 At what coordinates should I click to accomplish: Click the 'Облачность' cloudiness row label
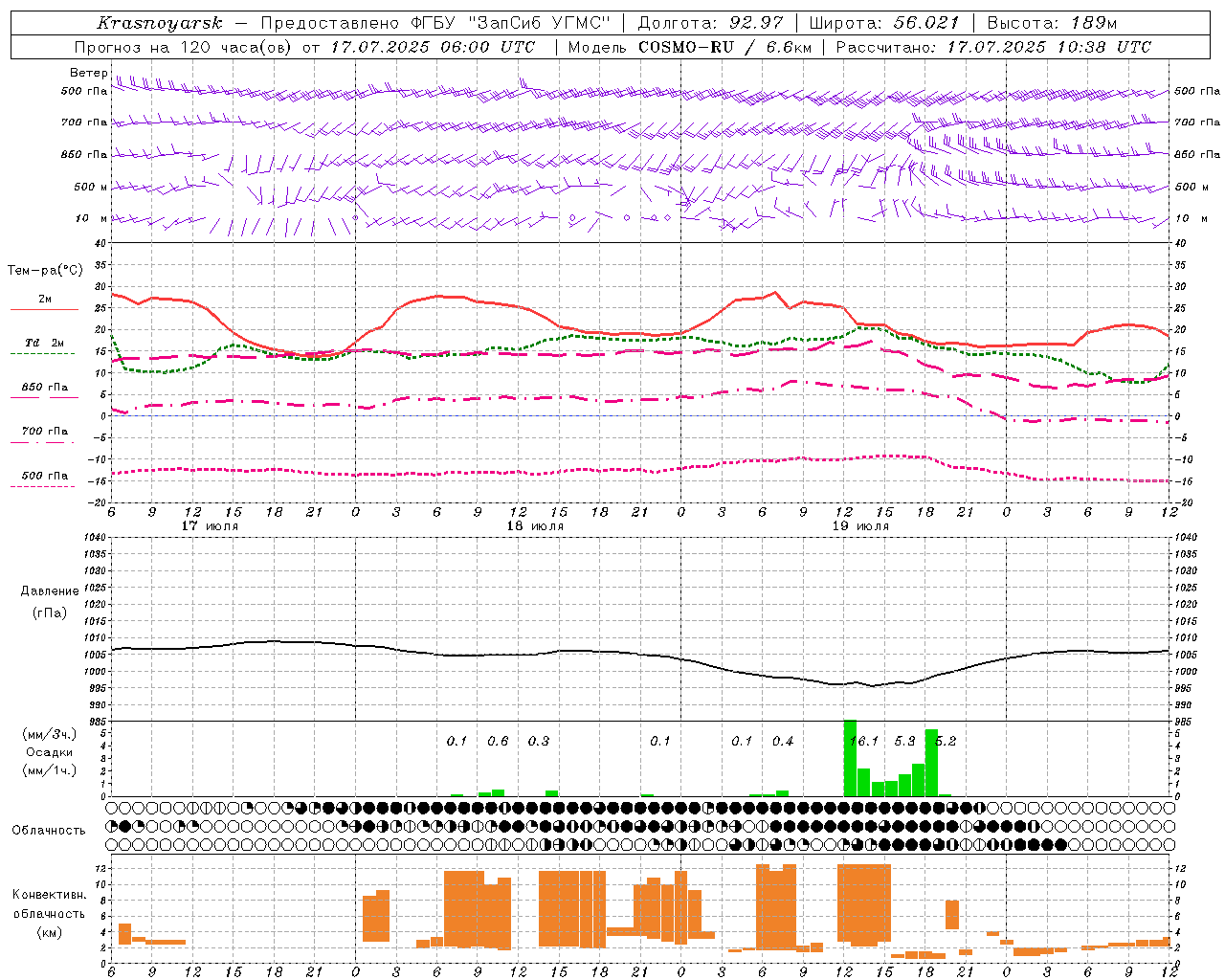pyautogui.click(x=49, y=831)
